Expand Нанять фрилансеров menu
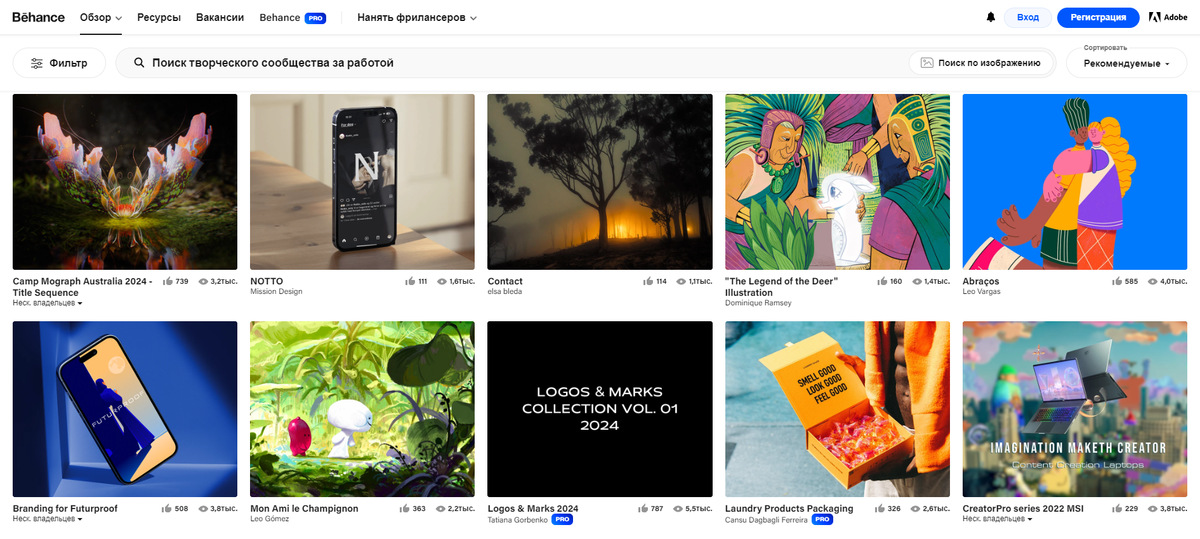This screenshot has height=539, width=1200. click(x=417, y=17)
